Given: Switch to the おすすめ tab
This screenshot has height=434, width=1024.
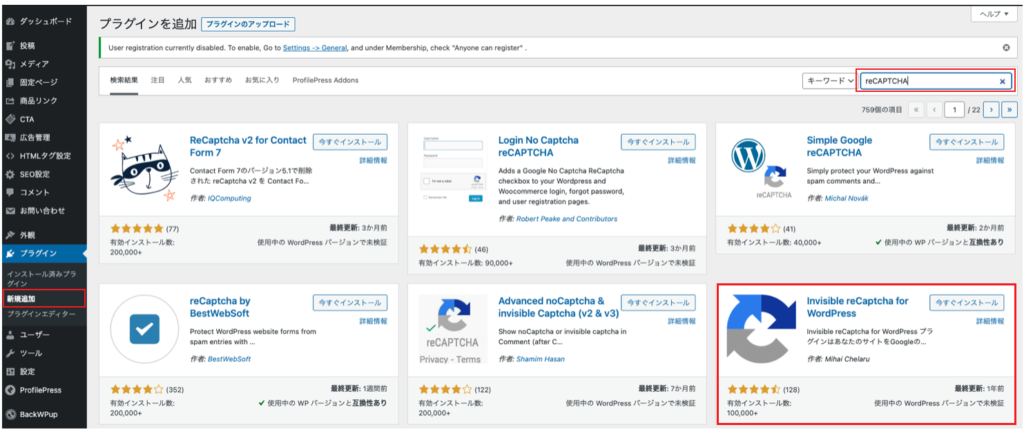Looking at the screenshot, I should click(x=218, y=80).
